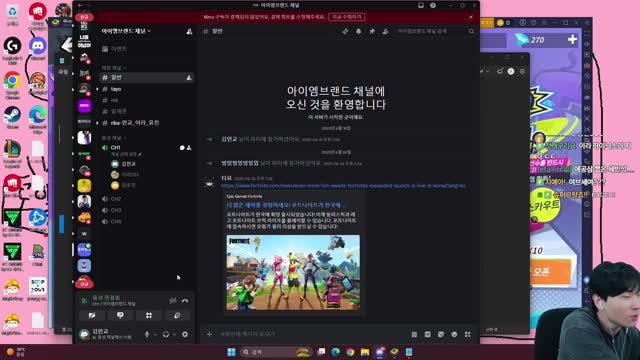Open the tayo text channel
The height and width of the screenshot is (360, 640).
point(147,89)
